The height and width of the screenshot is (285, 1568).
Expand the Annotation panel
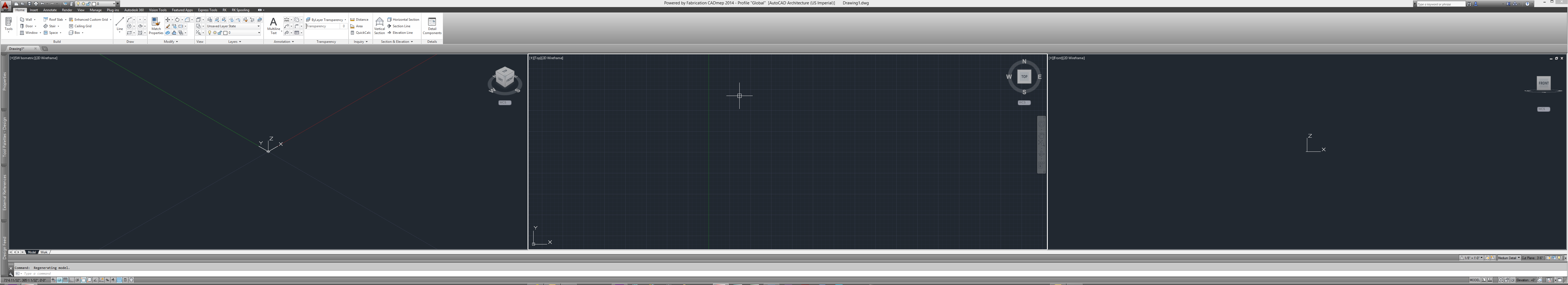[x=284, y=41]
